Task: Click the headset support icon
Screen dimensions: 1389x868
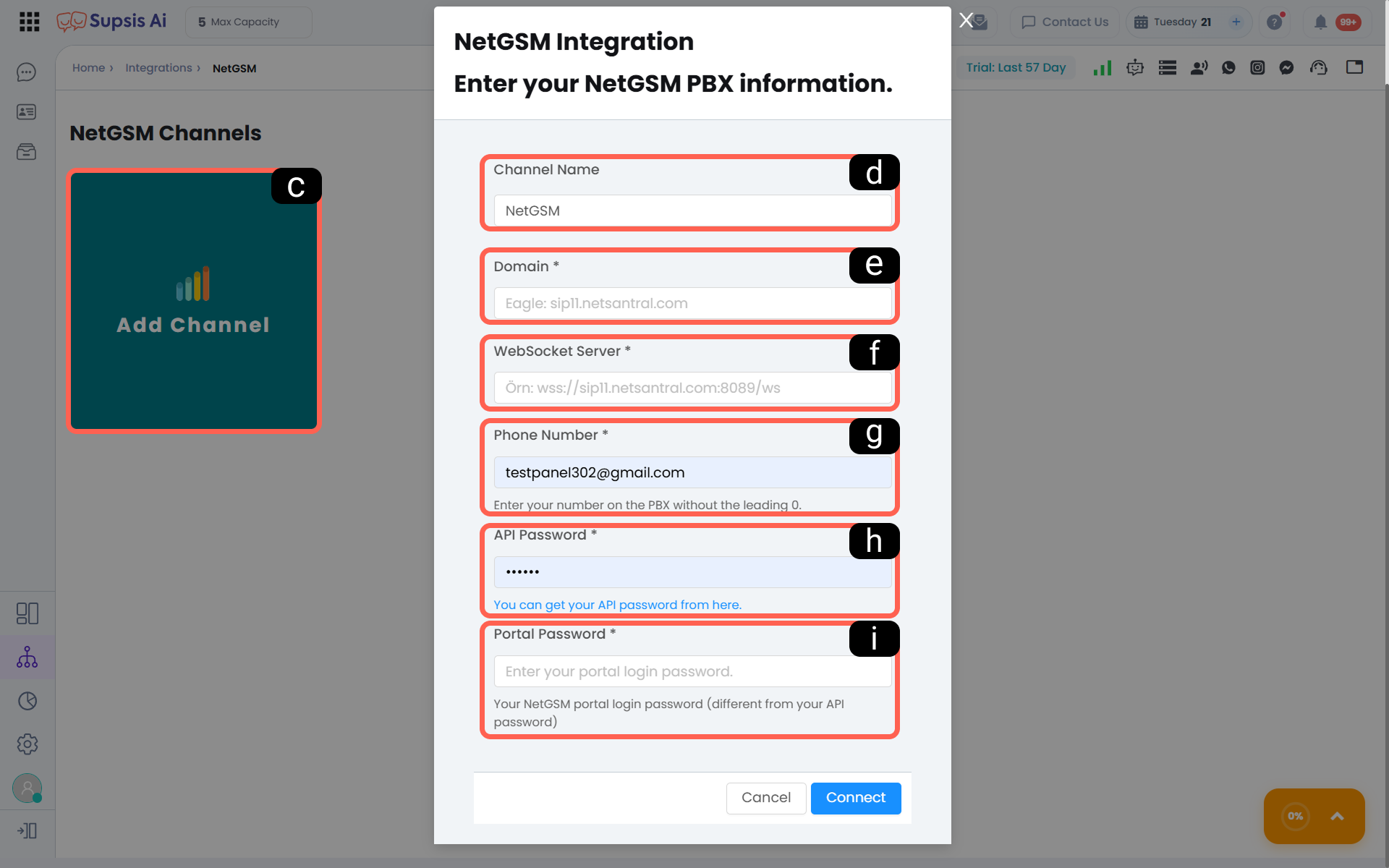Action: click(x=1319, y=68)
